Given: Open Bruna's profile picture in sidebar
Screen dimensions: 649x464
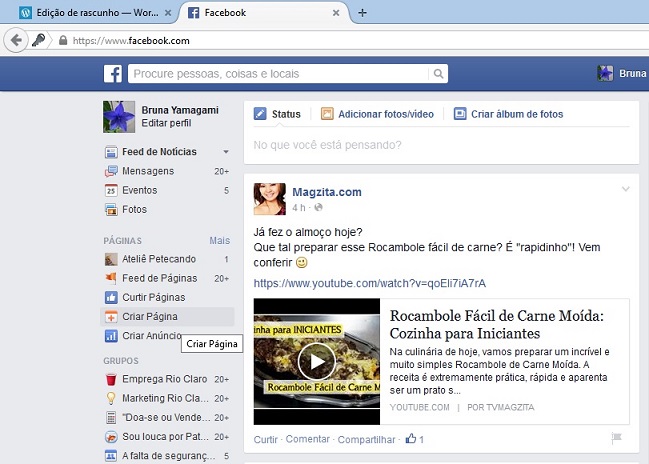Looking at the screenshot, I should pos(119,117).
